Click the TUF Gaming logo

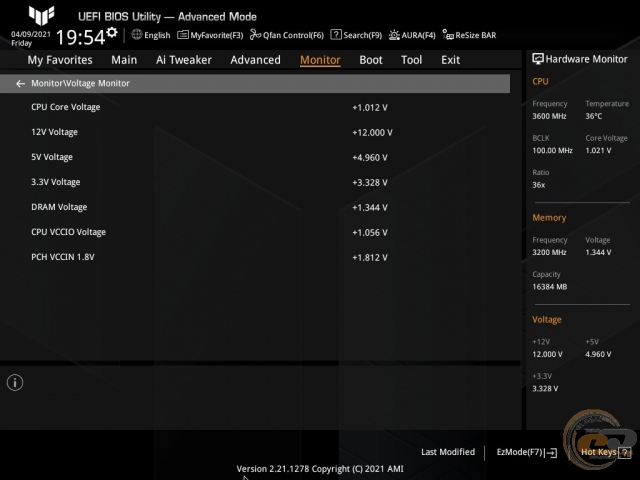click(41, 15)
